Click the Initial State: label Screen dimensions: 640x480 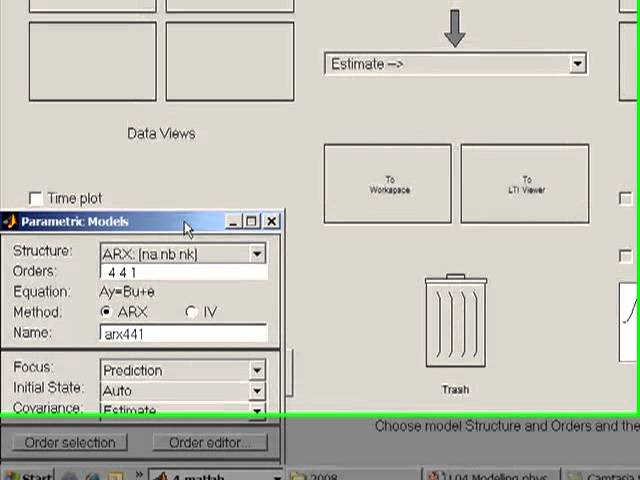coord(48,387)
